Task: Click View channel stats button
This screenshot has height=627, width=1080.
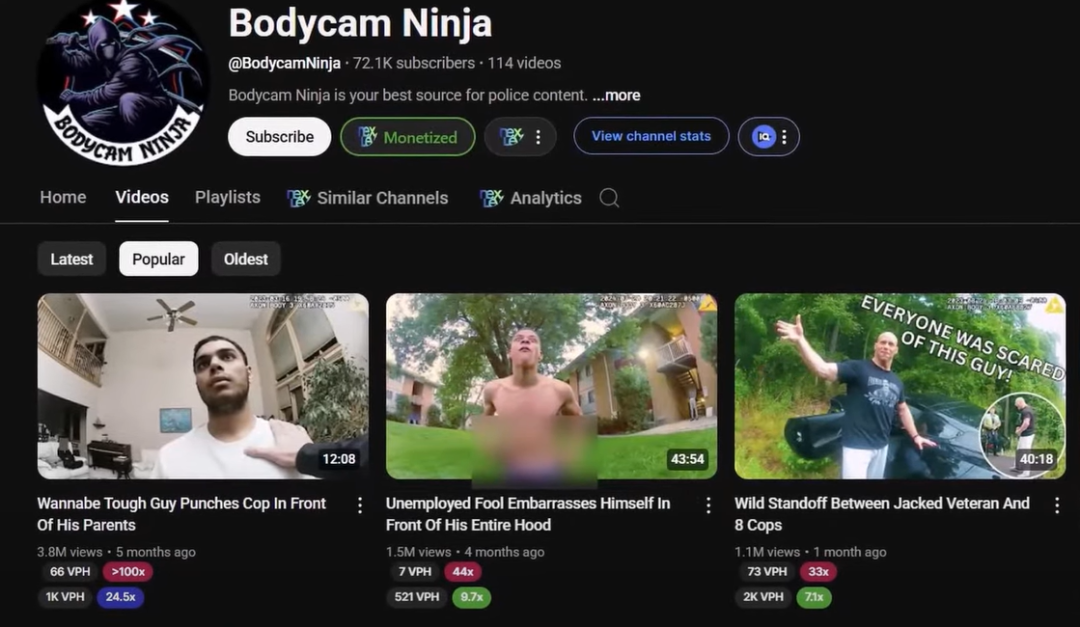Action: (651, 137)
